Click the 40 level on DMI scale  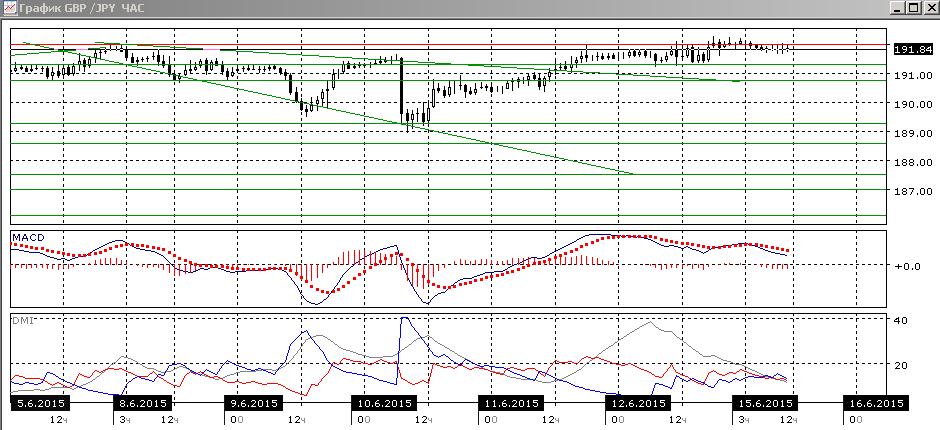tap(902, 321)
